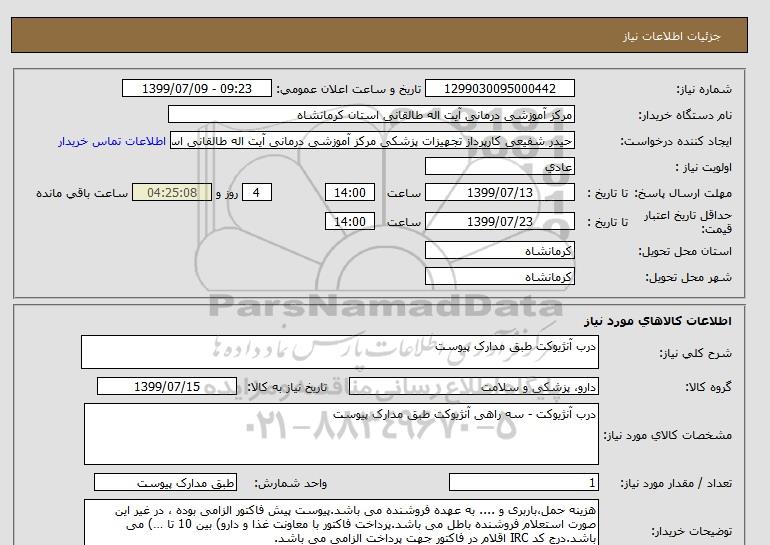Open the buyer contact info link
The height and width of the screenshot is (545, 770).
pos(112,141)
